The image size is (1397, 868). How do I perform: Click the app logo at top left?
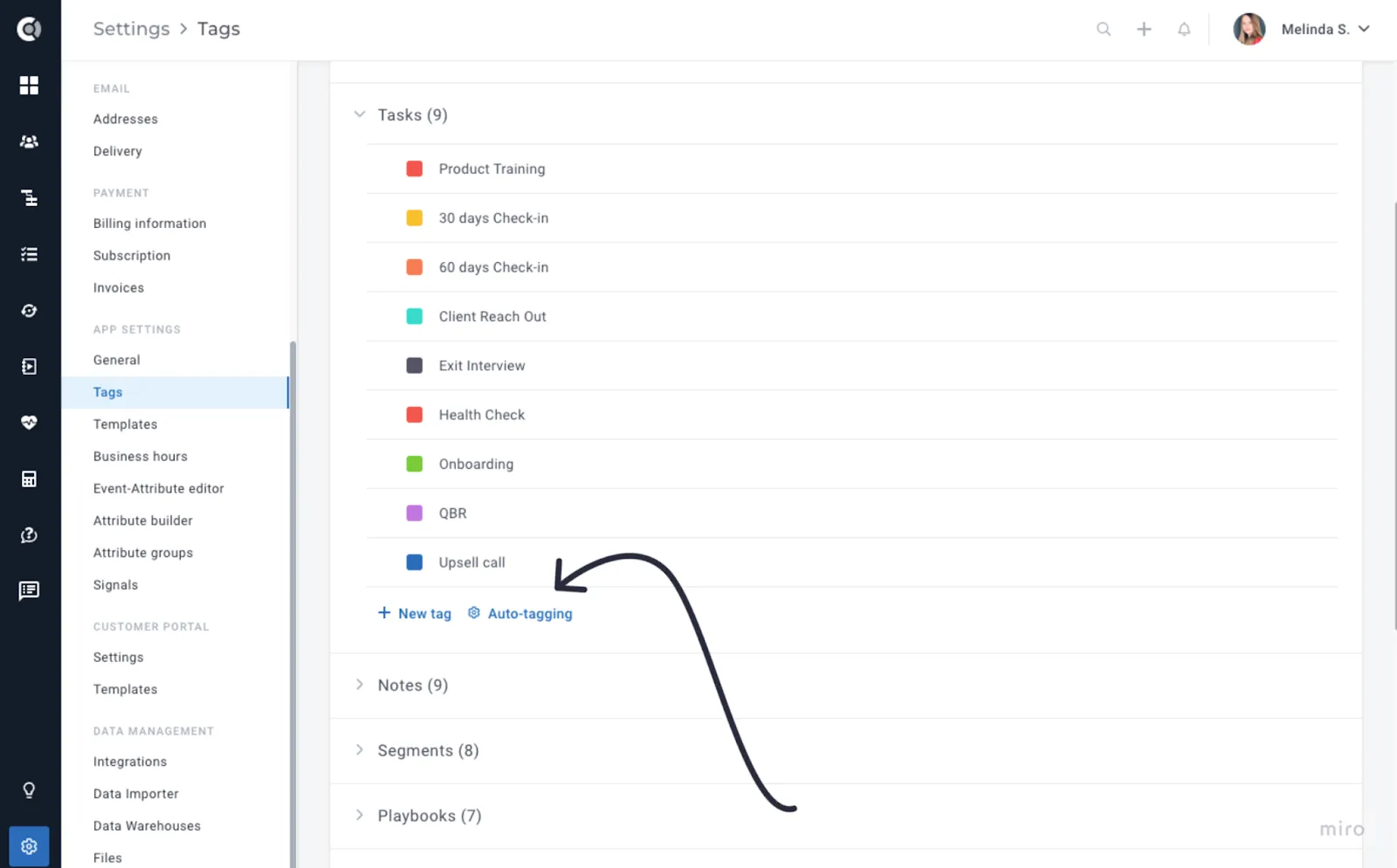pyautogui.click(x=29, y=29)
